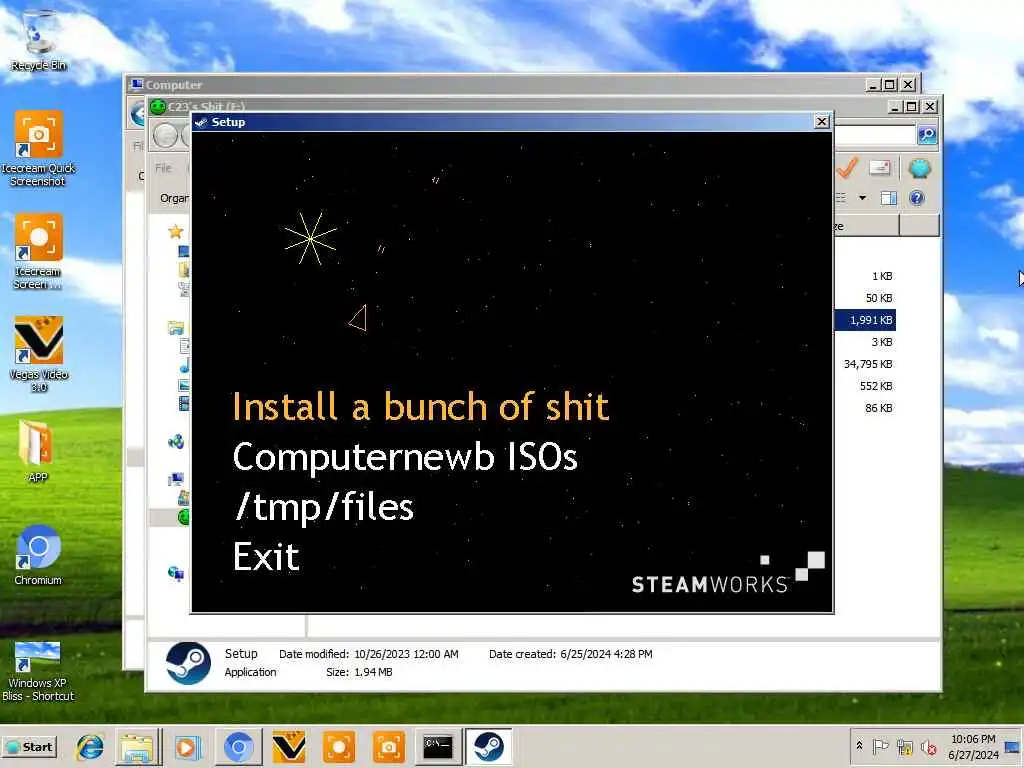The image size is (1024, 768).
Task: Open the /tmp/files menu entry
Action: click(323, 507)
